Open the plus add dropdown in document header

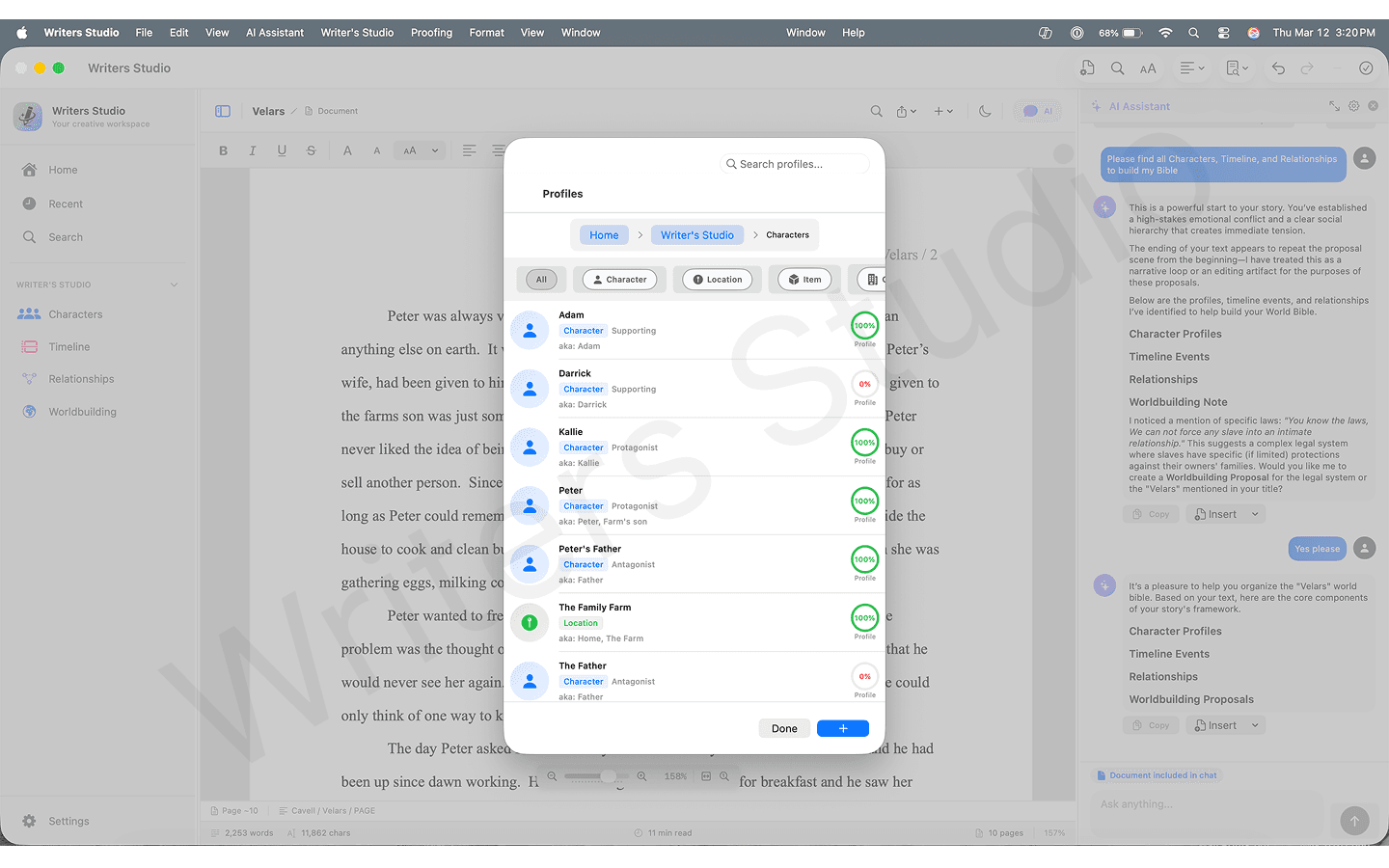tap(943, 111)
